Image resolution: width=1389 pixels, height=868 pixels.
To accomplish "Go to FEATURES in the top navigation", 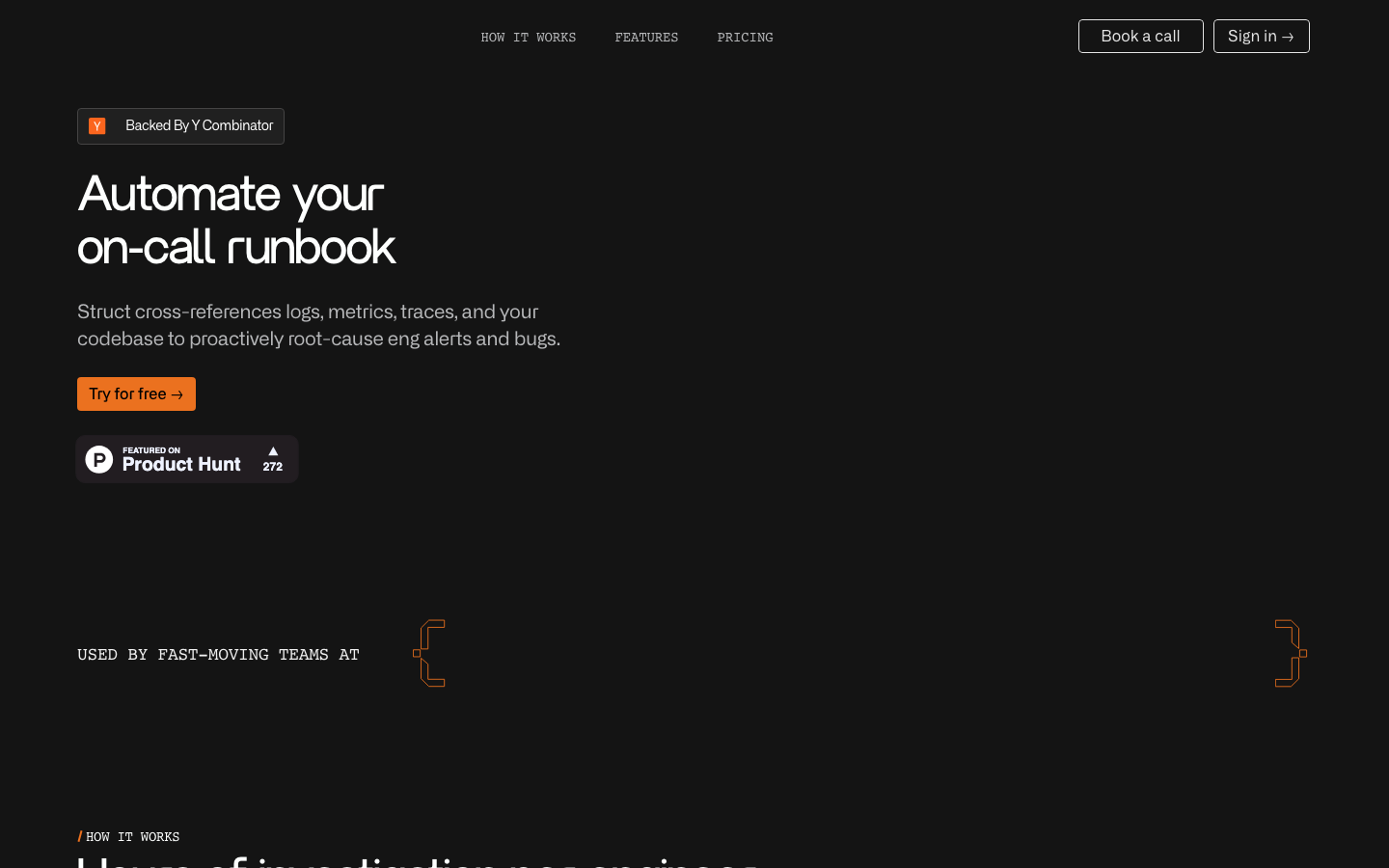I will 646,38.
